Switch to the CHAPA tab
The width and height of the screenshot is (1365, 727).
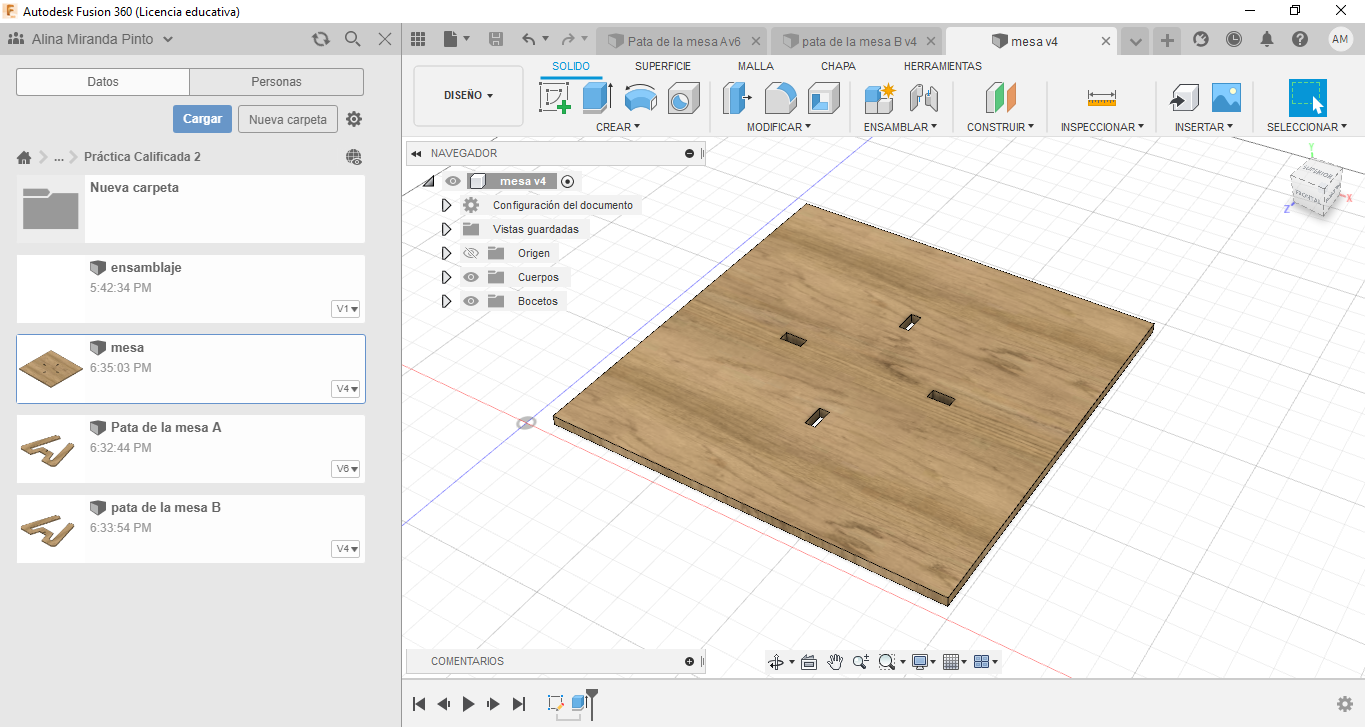tap(838, 66)
